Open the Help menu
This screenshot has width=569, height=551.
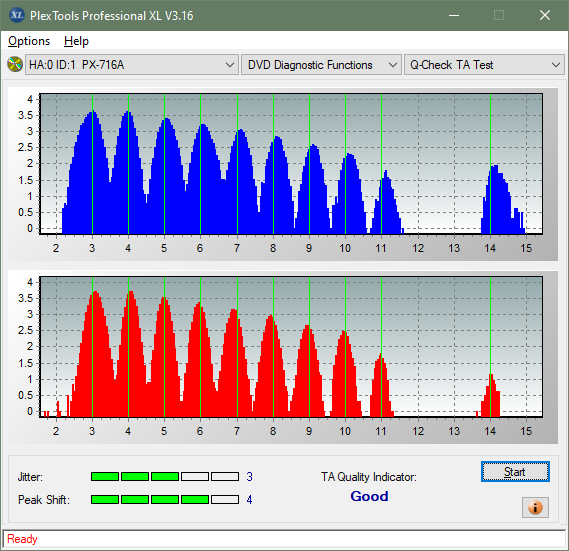click(x=76, y=41)
